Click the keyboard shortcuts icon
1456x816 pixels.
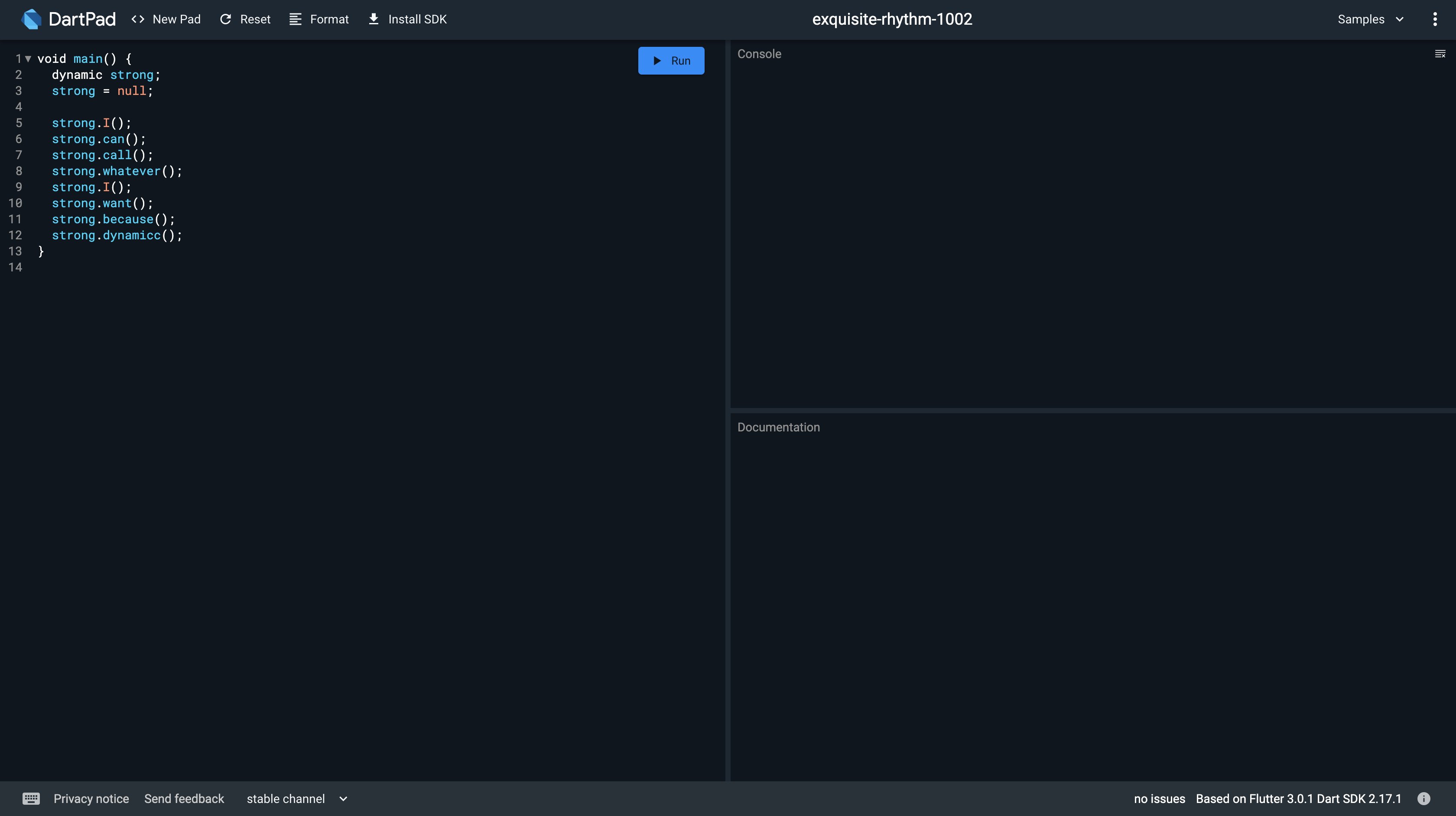click(31, 799)
